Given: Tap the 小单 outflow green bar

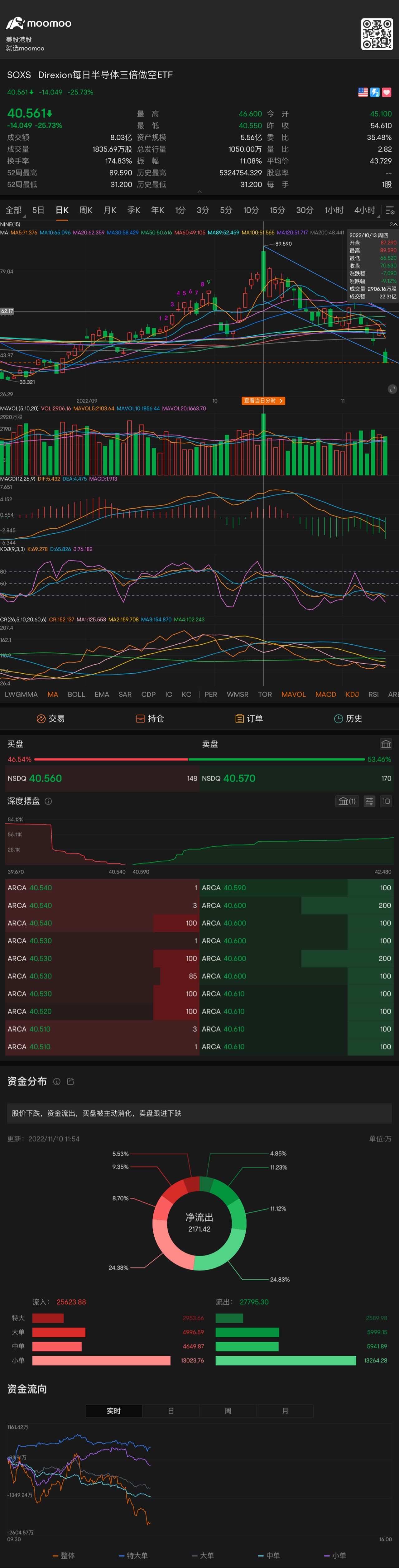Looking at the screenshot, I should (x=286, y=1360).
